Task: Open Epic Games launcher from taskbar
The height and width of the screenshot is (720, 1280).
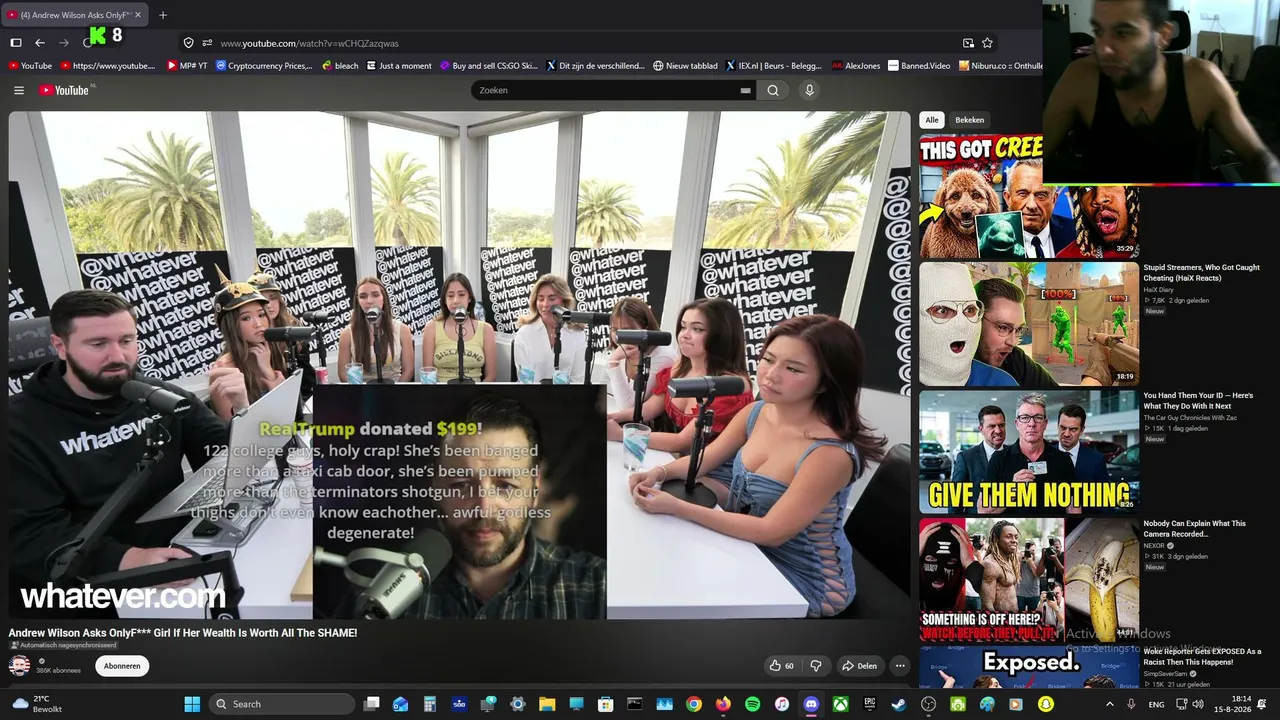Action: 870,704
